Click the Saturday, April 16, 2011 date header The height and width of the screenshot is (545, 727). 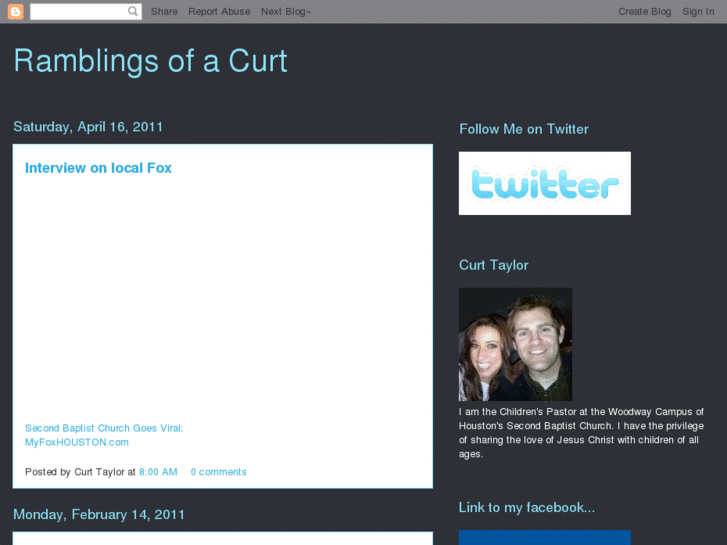click(88, 127)
